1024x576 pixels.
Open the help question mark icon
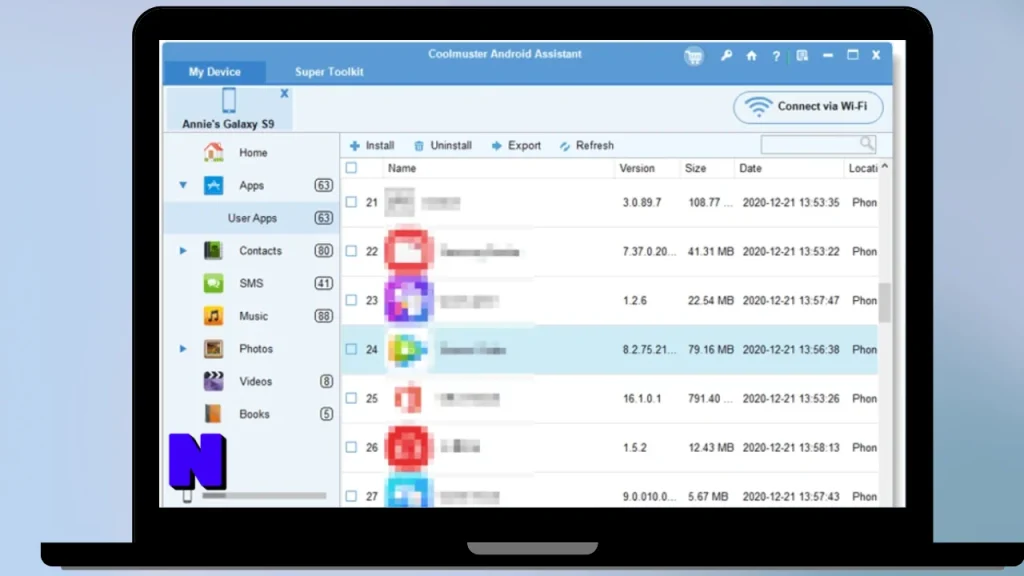776,56
